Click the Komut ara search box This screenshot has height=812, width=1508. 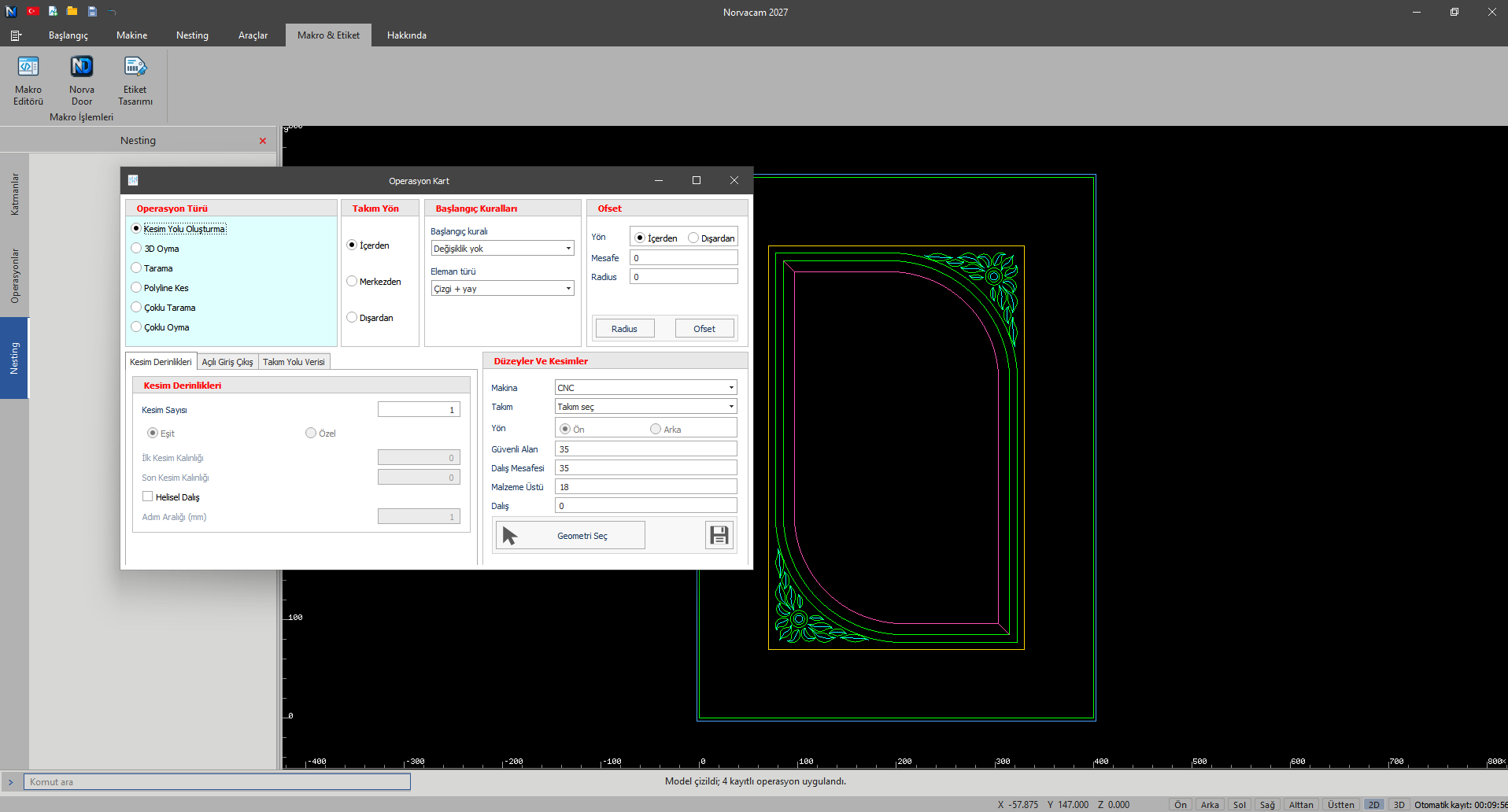[x=217, y=782]
